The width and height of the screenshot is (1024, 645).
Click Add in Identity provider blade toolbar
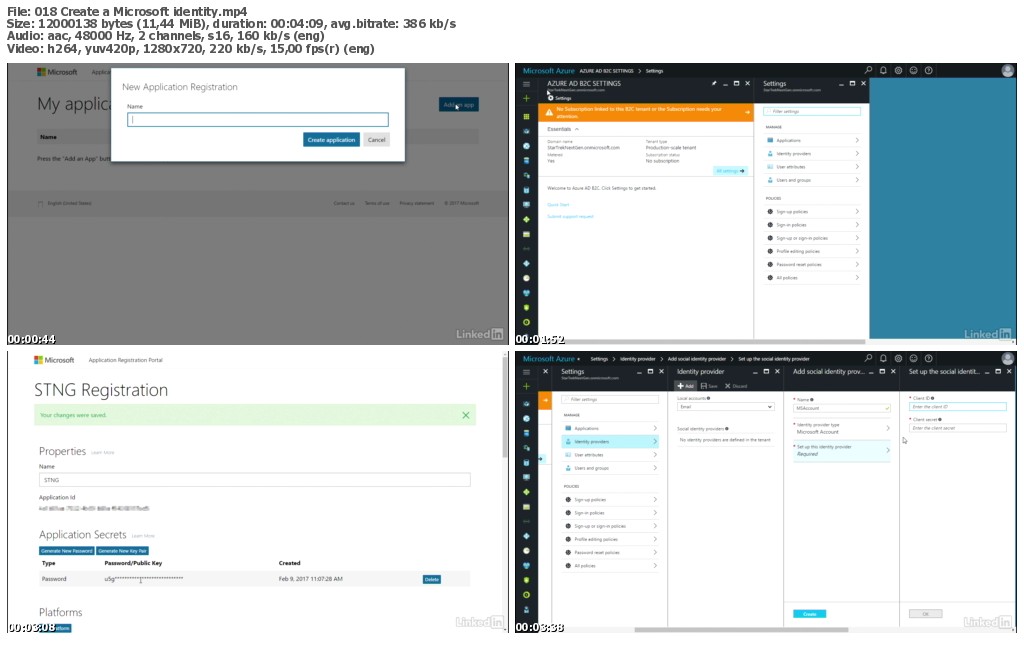(x=686, y=386)
